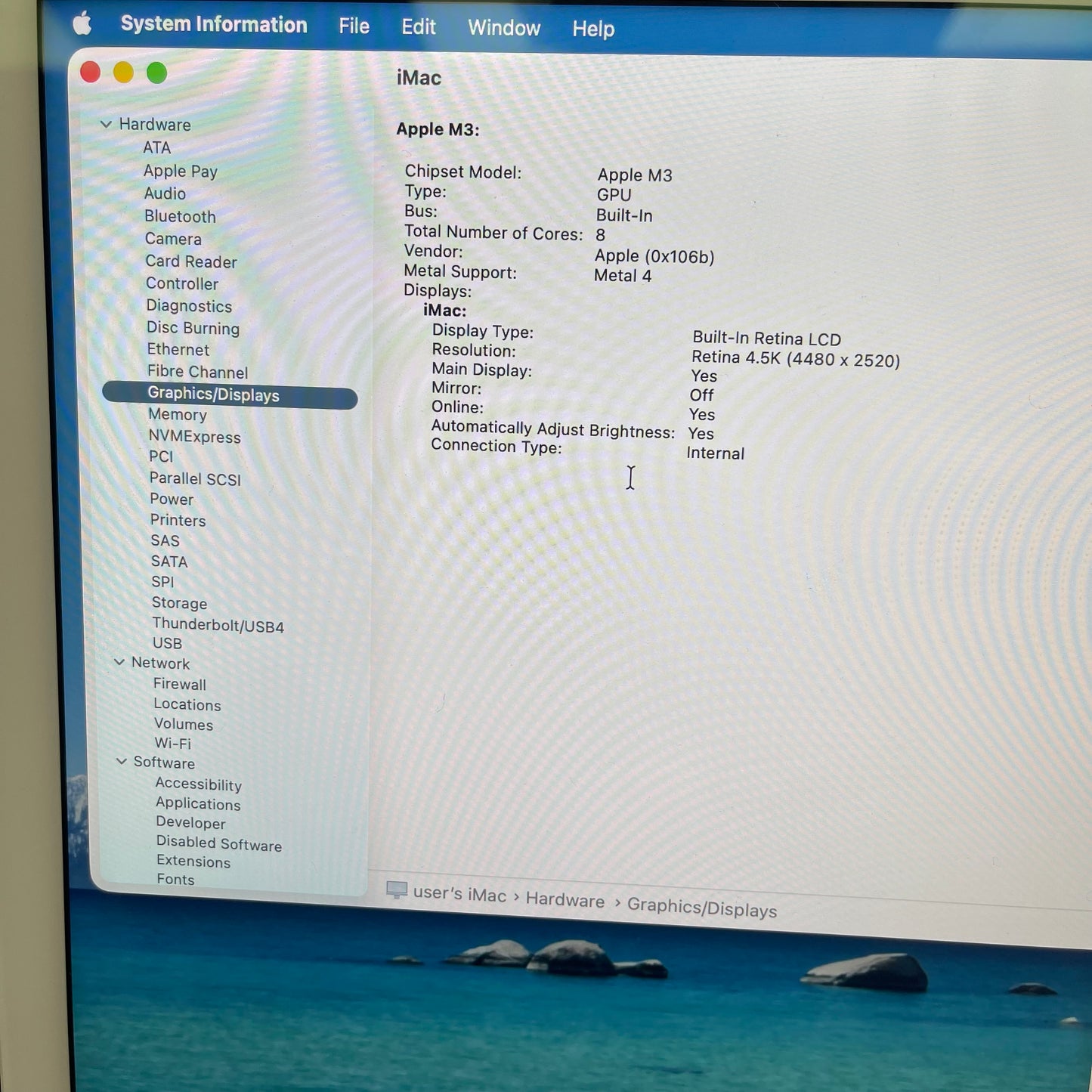Select SPI in the sidebar
The height and width of the screenshot is (1092, 1092).
point(162,582)
